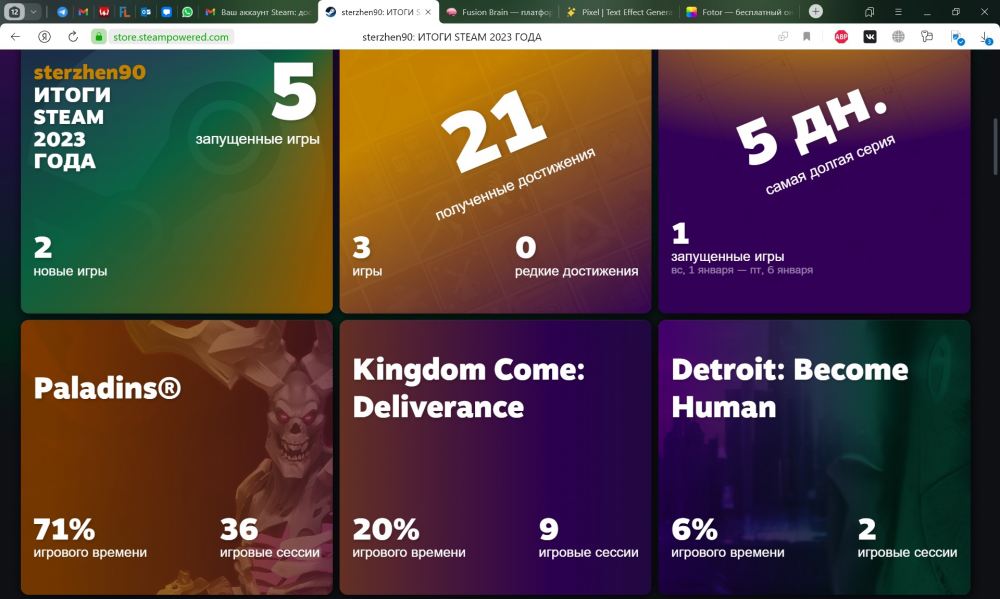The image size is (1000, 599).
Task: Open the VK extension icon
Action: pyautogui.click(x=870, y=37)
